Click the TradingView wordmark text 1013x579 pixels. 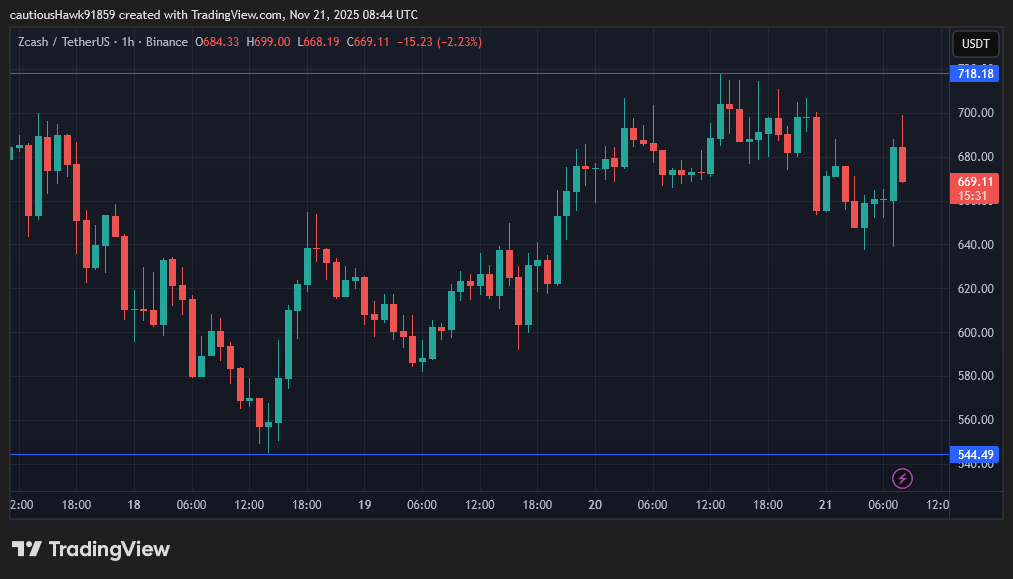109,549
